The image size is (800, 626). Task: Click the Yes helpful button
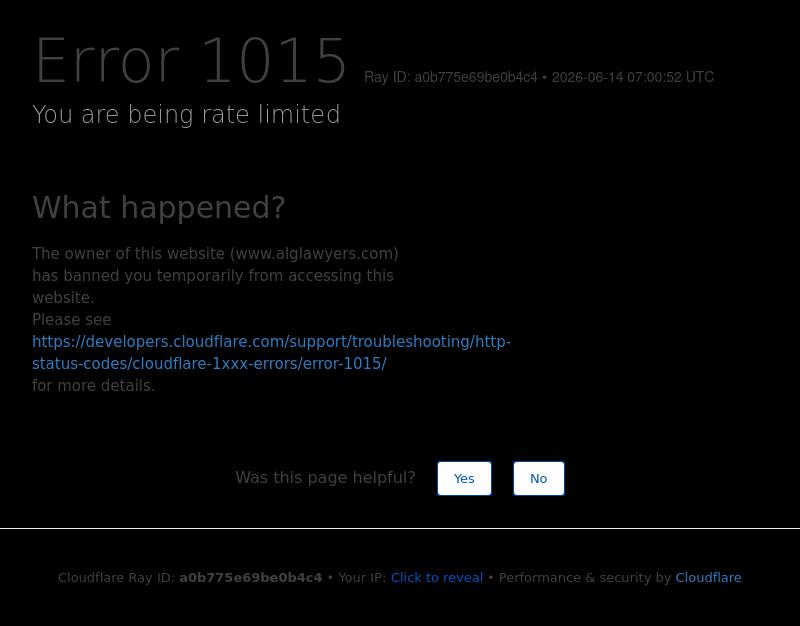(464, 479)
